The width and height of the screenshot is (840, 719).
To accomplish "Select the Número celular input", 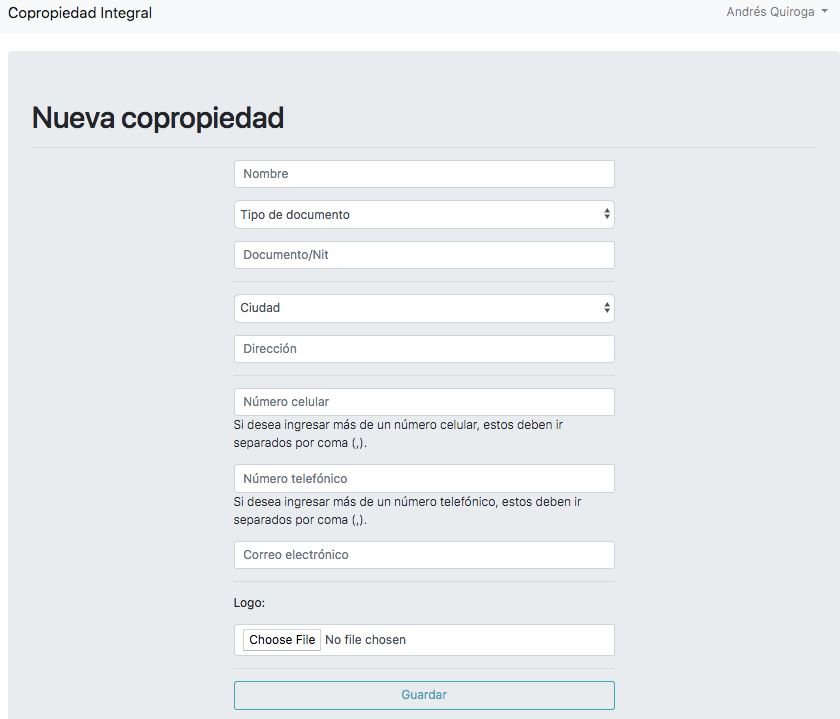I will coord(424,402).
